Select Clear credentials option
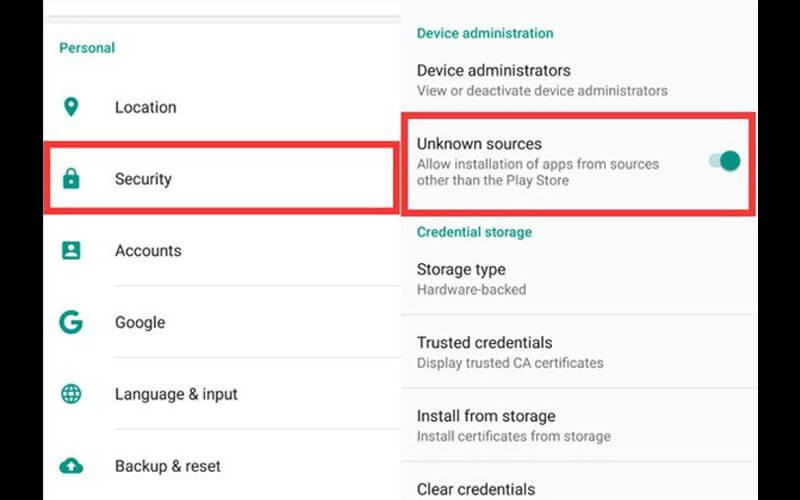This screenshot has width=800, height=500. point(579,482)
